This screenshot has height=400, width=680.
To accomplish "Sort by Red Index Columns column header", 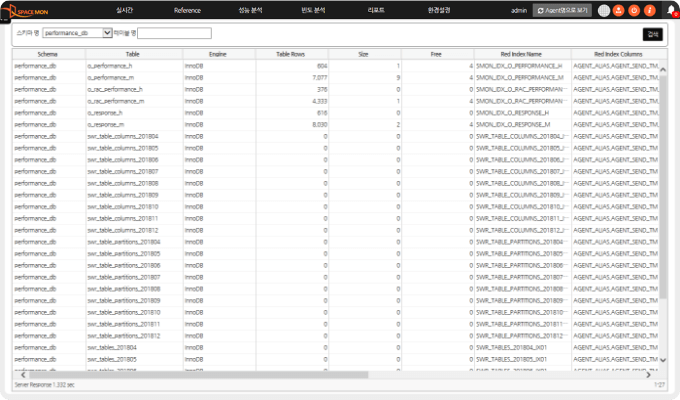I will coord(618,54).
